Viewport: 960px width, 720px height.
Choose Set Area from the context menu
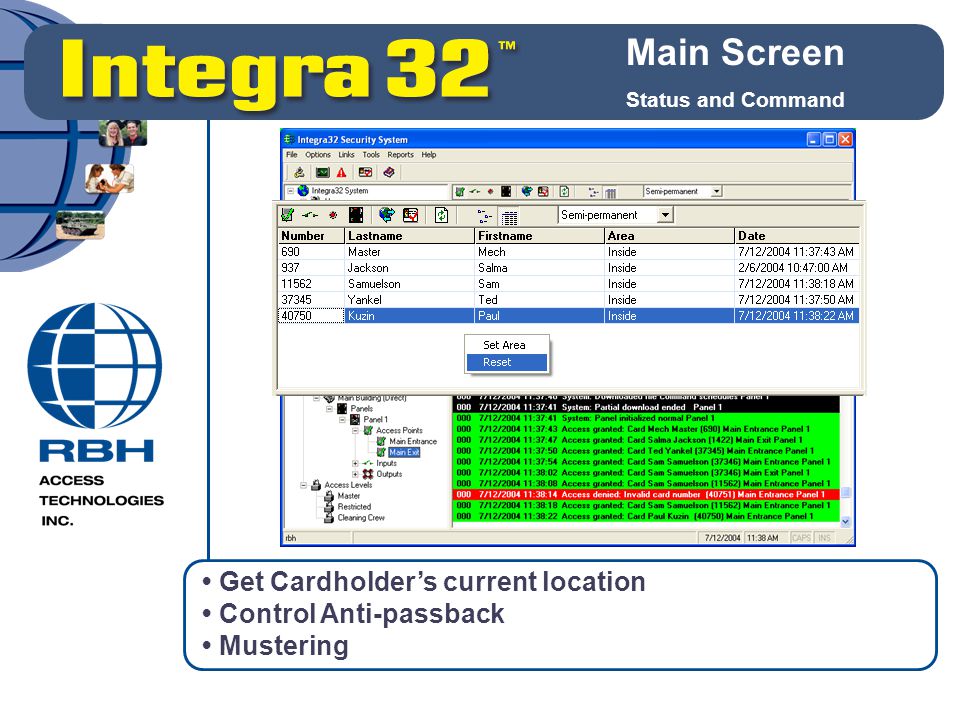coord(507,345)
